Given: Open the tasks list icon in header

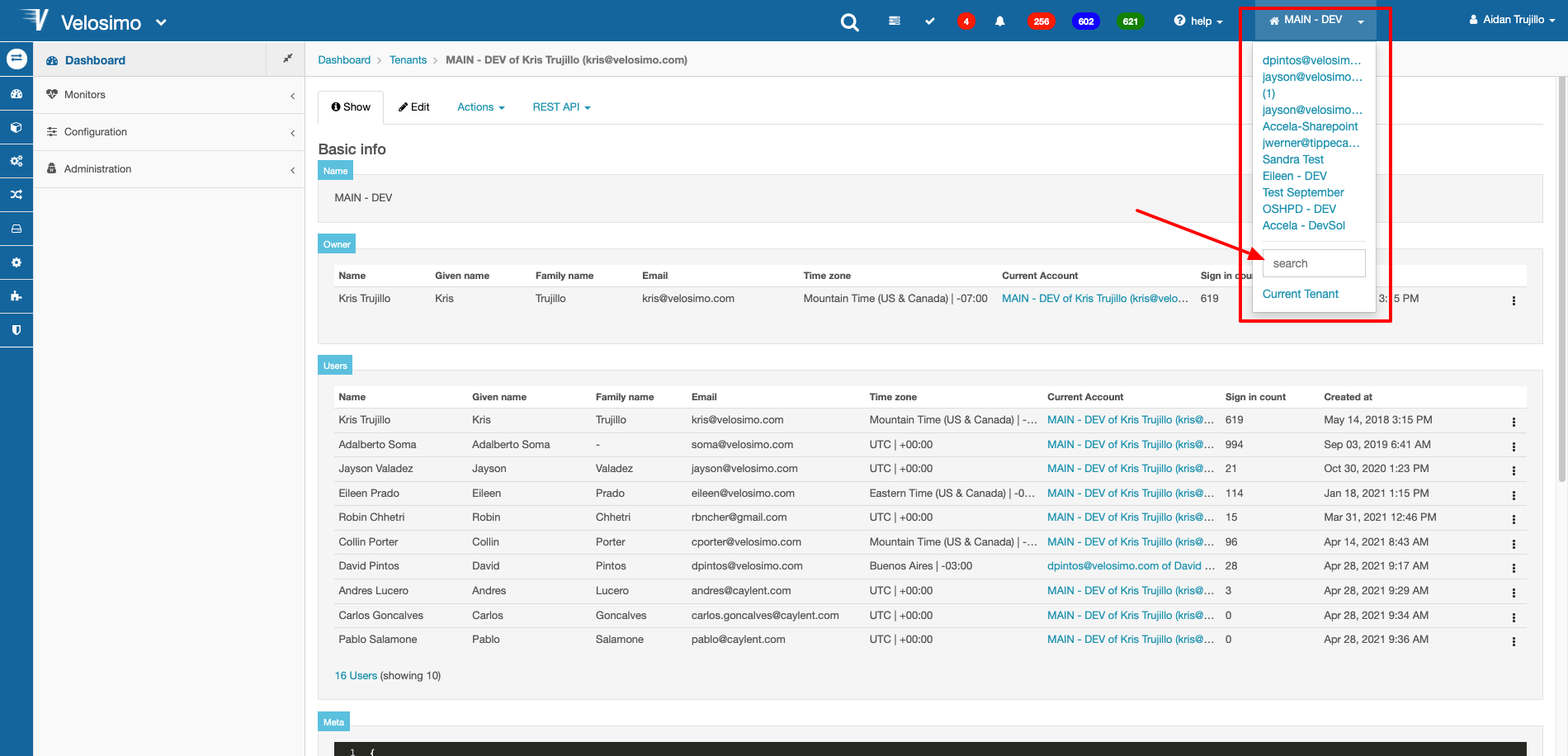Looking at the screenshot, I should pos(895,21).
